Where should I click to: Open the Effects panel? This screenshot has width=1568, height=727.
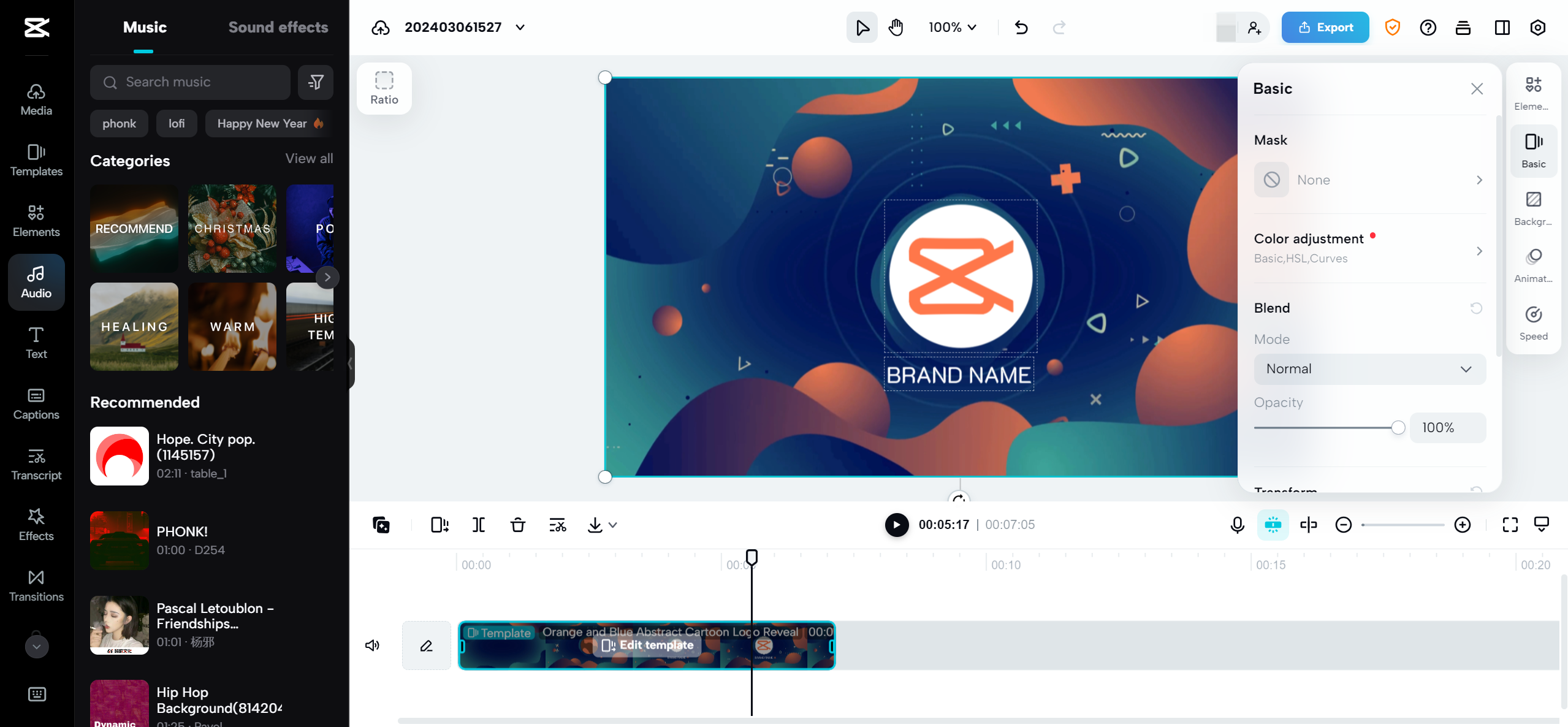36,524
